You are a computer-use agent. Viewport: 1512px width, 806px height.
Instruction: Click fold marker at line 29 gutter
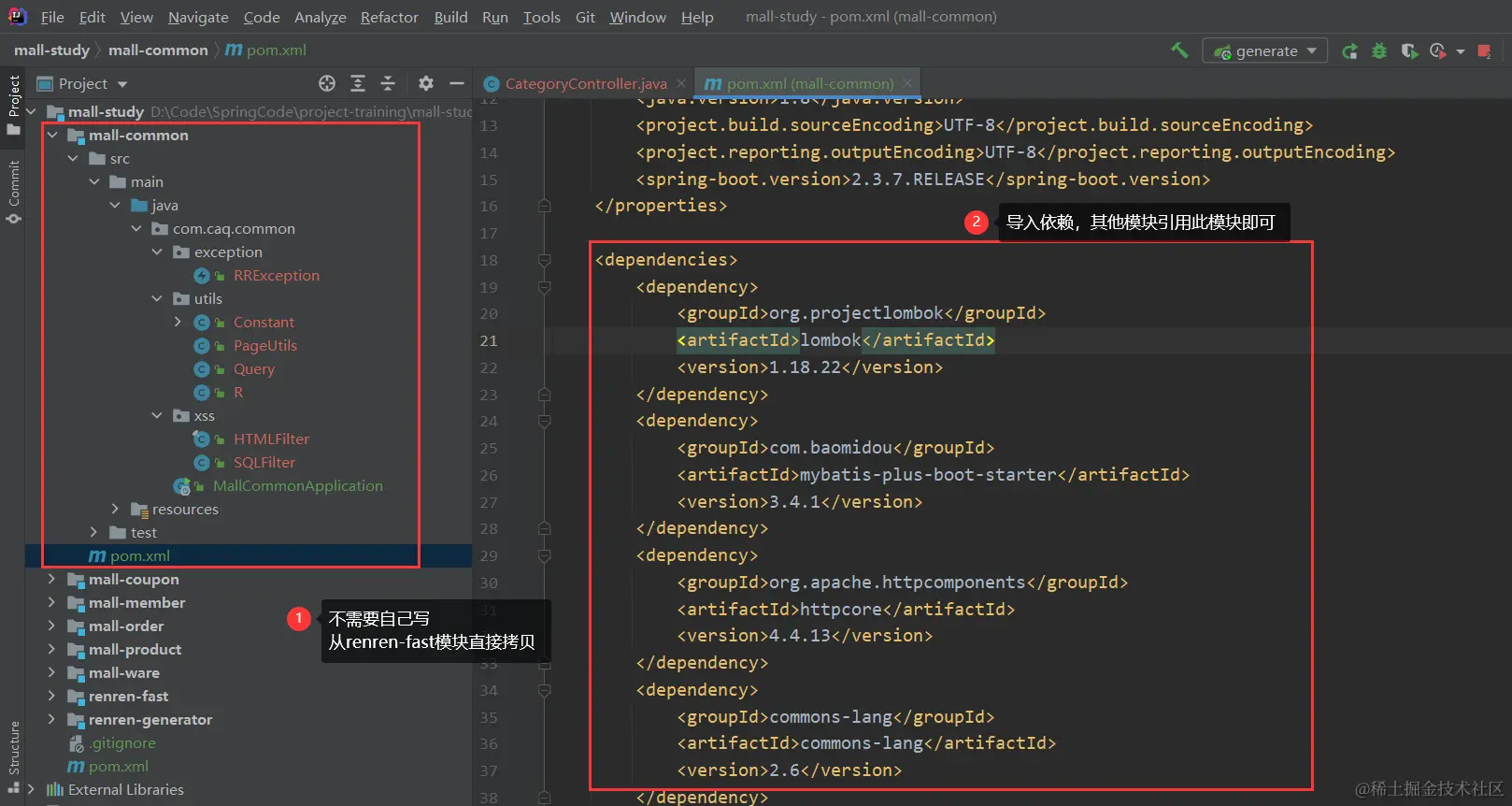[x=544, y=555]
